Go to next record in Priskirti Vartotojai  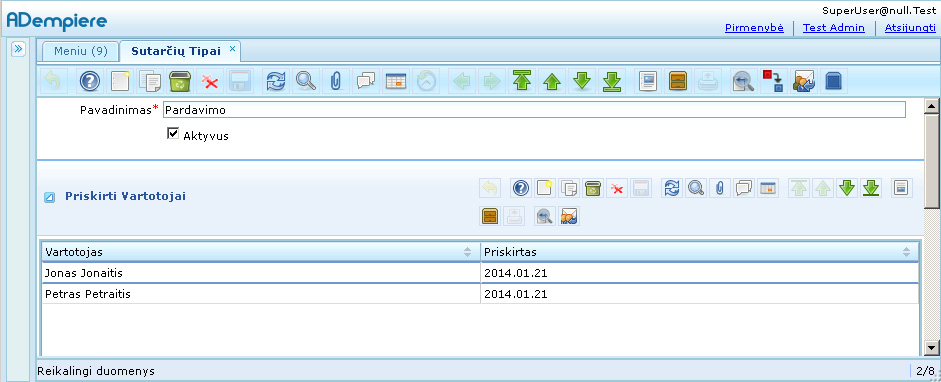[x=847, y=188]
